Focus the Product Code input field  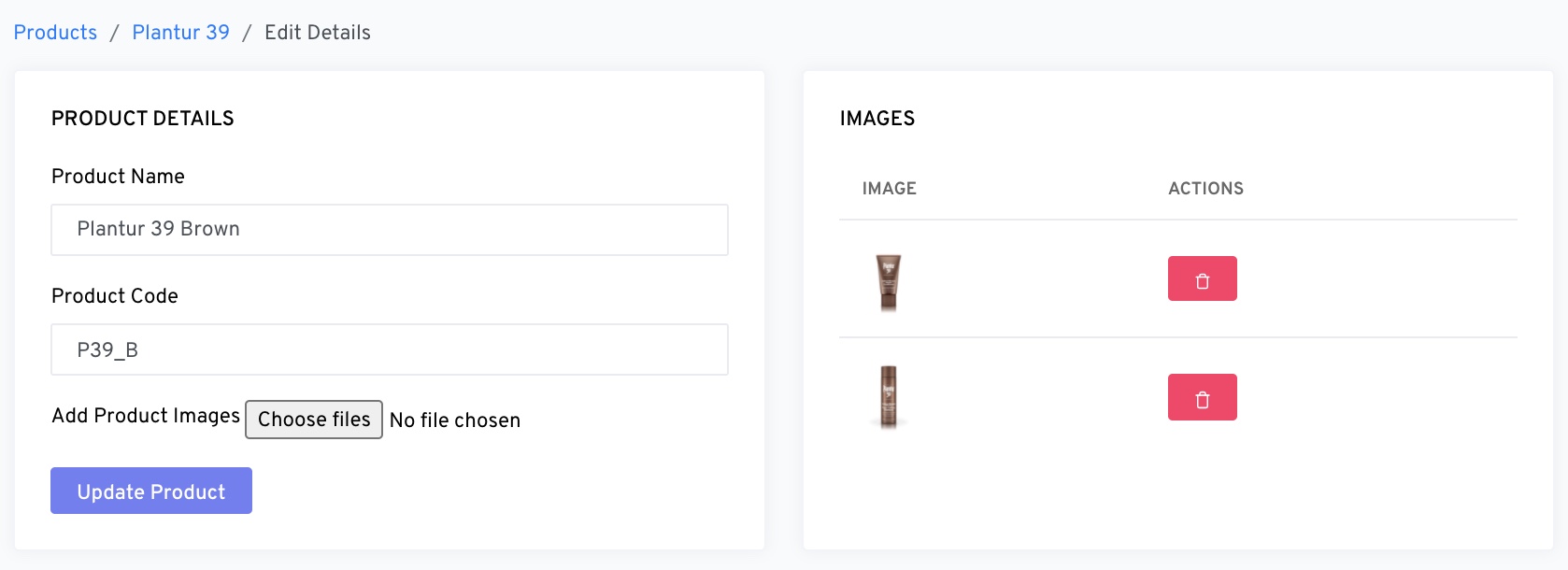click(389, 349)
